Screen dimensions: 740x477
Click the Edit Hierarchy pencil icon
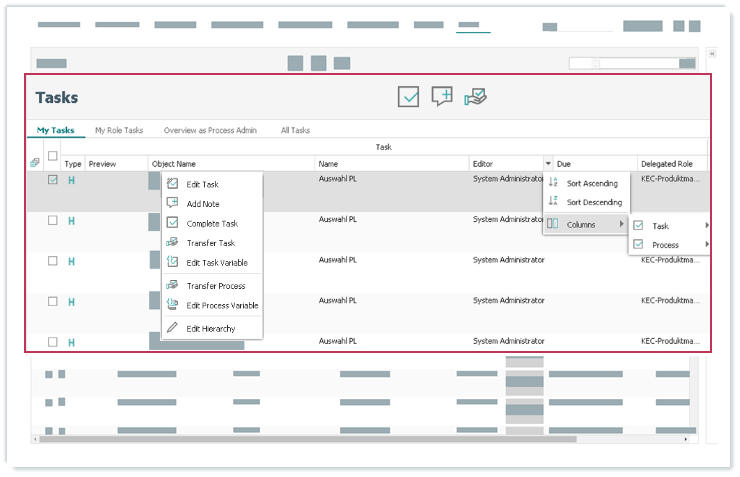pyautogui.click(x=173, y=327)
